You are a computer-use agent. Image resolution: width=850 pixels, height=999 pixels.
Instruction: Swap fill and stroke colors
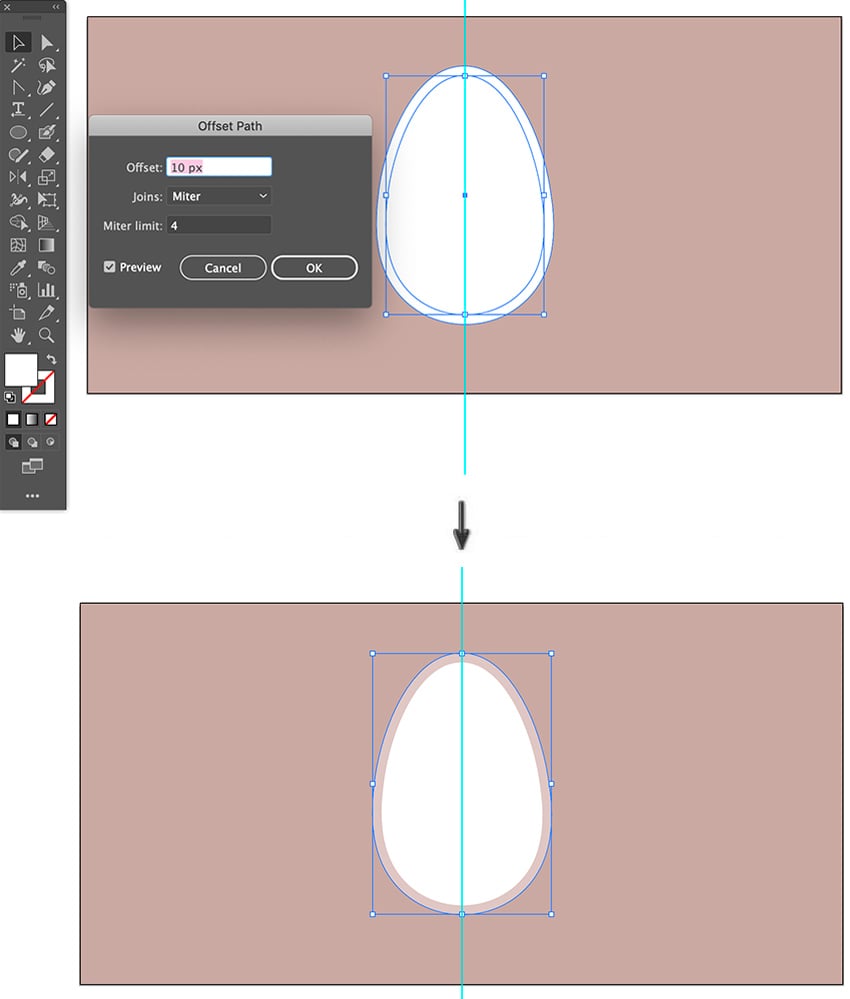tap(52, 360)
